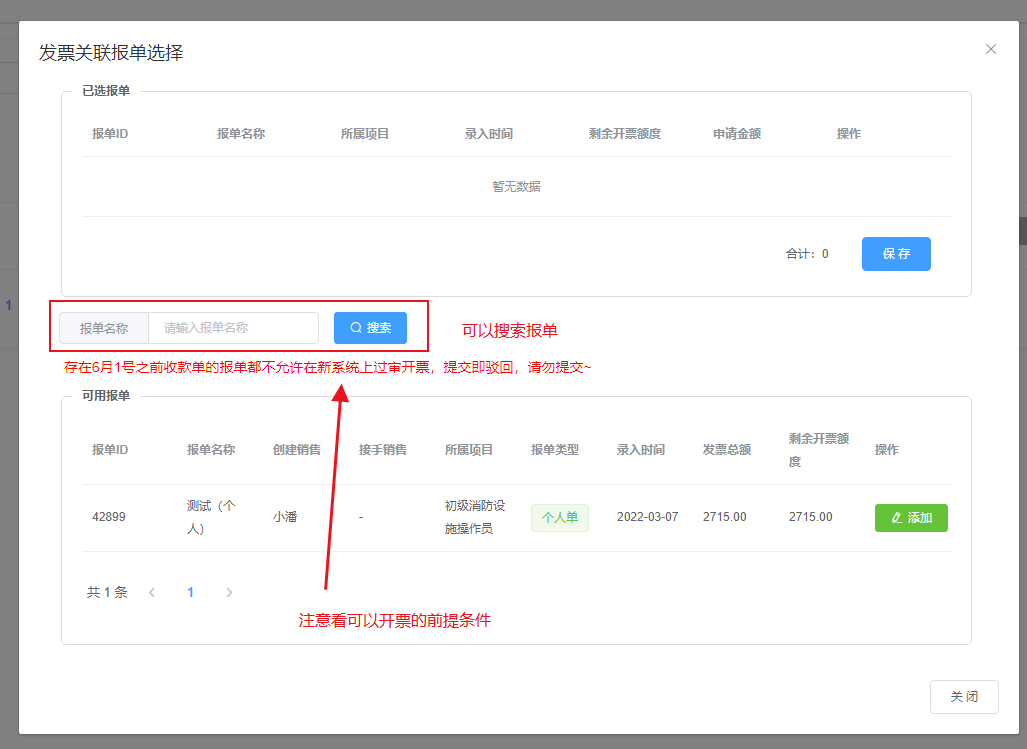Select the report ID 42899 cell
Viewport: 1027px width, 749px height.
[109, 517]
